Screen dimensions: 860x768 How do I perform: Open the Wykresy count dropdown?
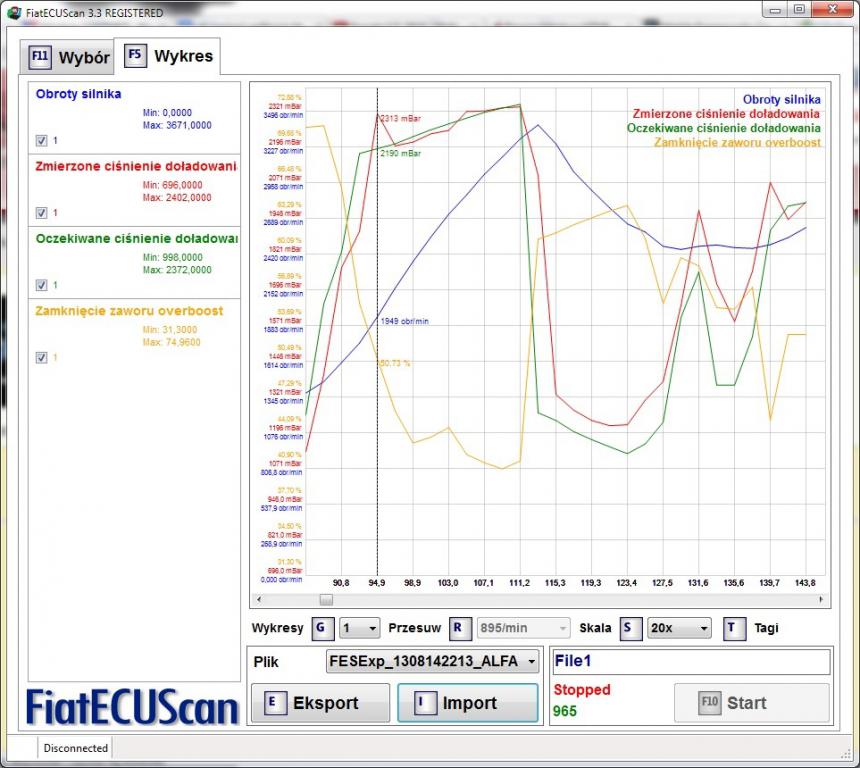359,629
